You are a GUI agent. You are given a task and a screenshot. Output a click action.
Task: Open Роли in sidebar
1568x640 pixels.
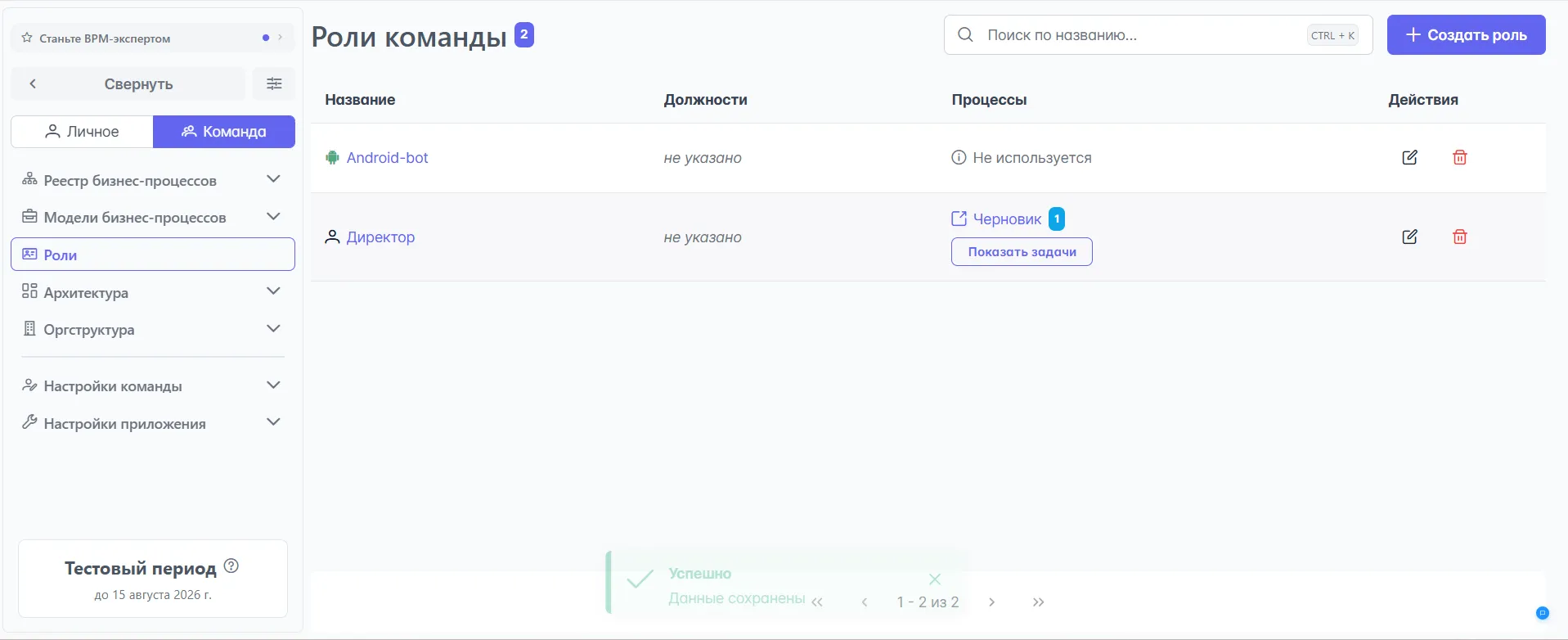pos(152,255)
